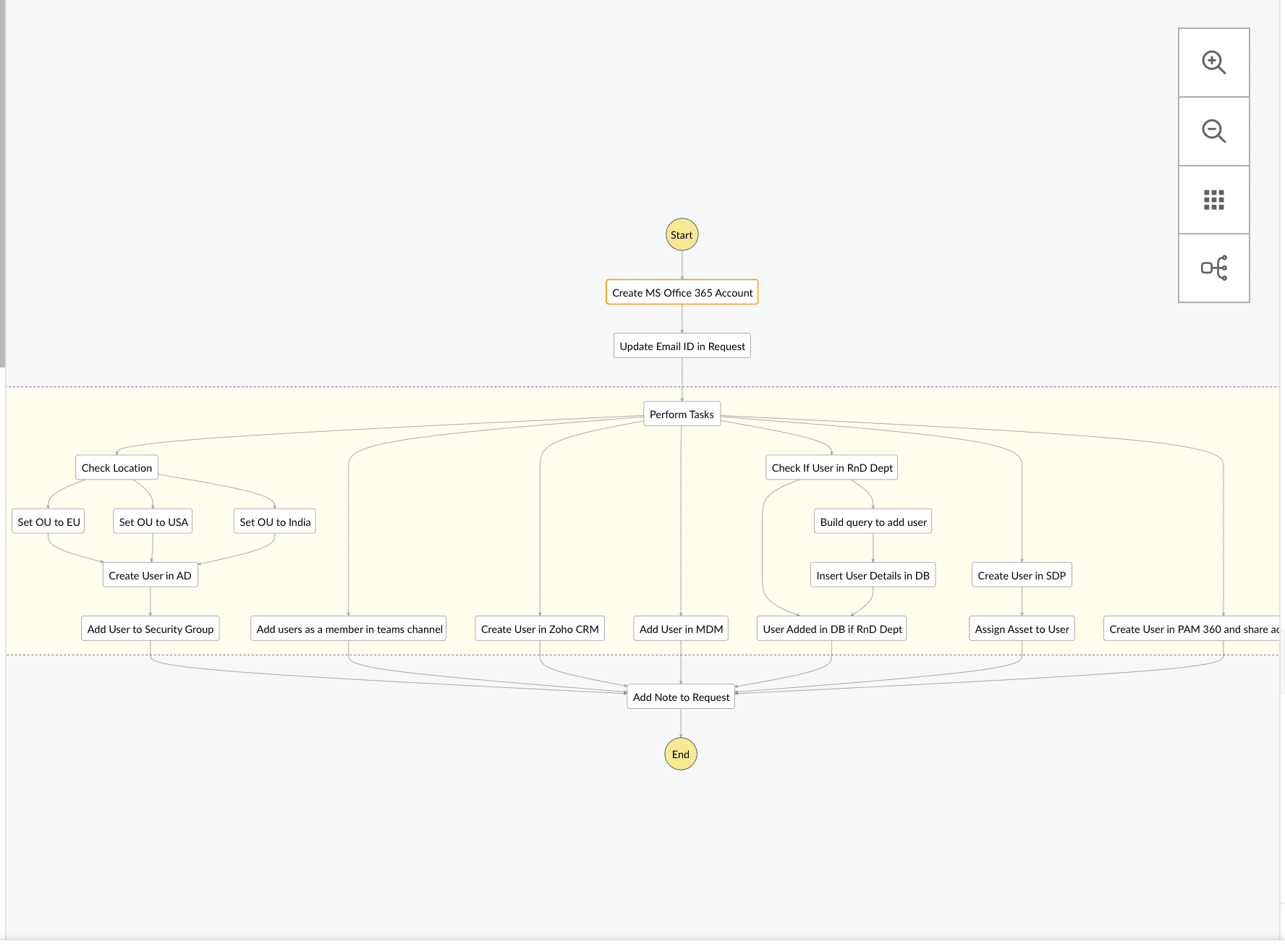Switch to the workflow branch layout view

pos(1213,267)
